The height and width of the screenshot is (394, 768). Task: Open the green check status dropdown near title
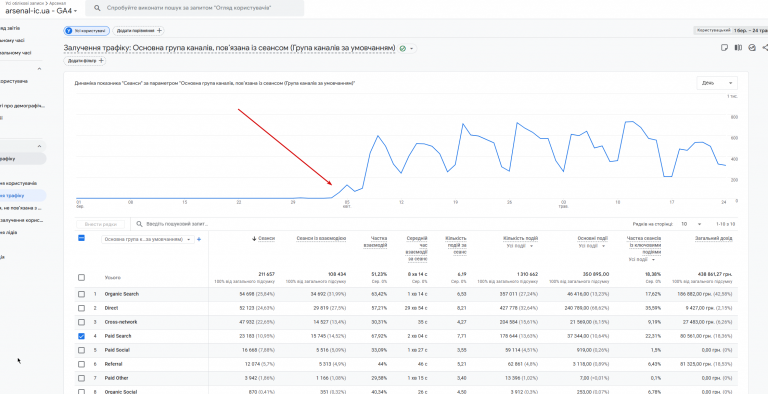[407, 49]
